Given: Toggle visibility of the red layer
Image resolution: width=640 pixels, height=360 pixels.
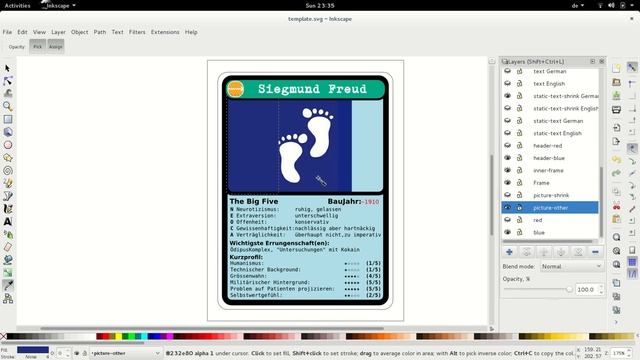Looking at the screenshot, I should pos(507,220).
